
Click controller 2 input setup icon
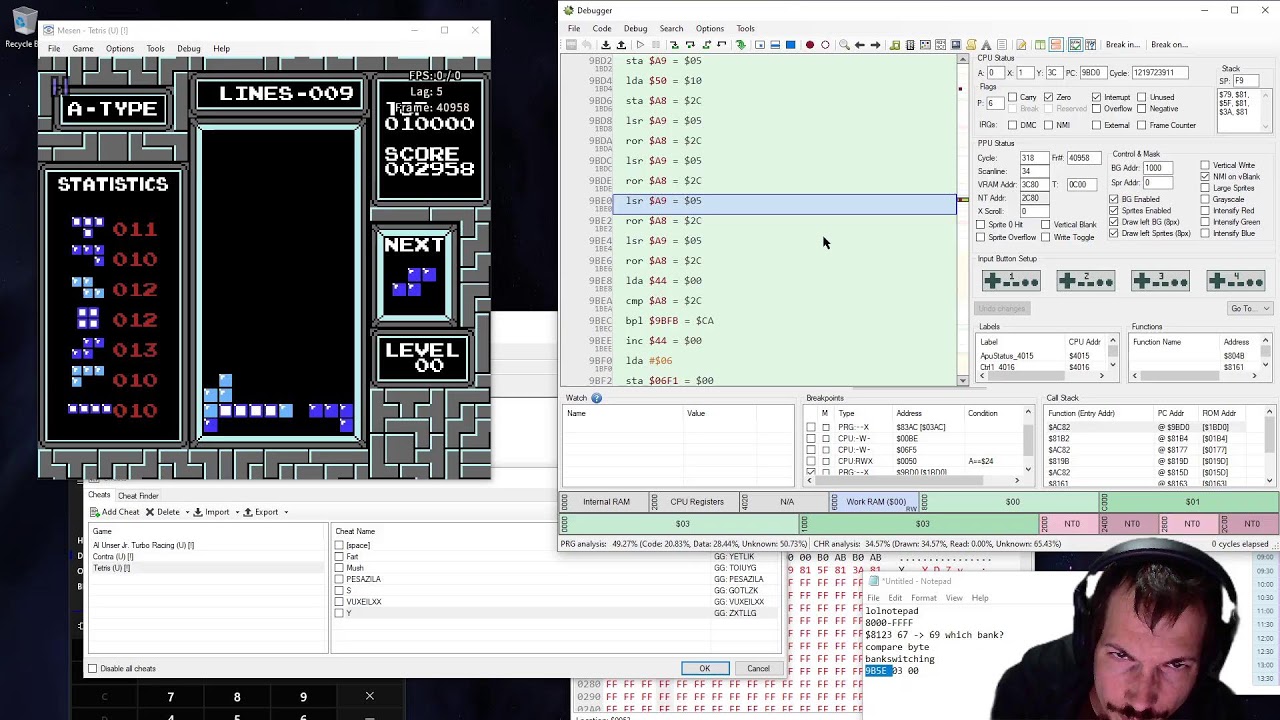click(x=1086, y=280)
